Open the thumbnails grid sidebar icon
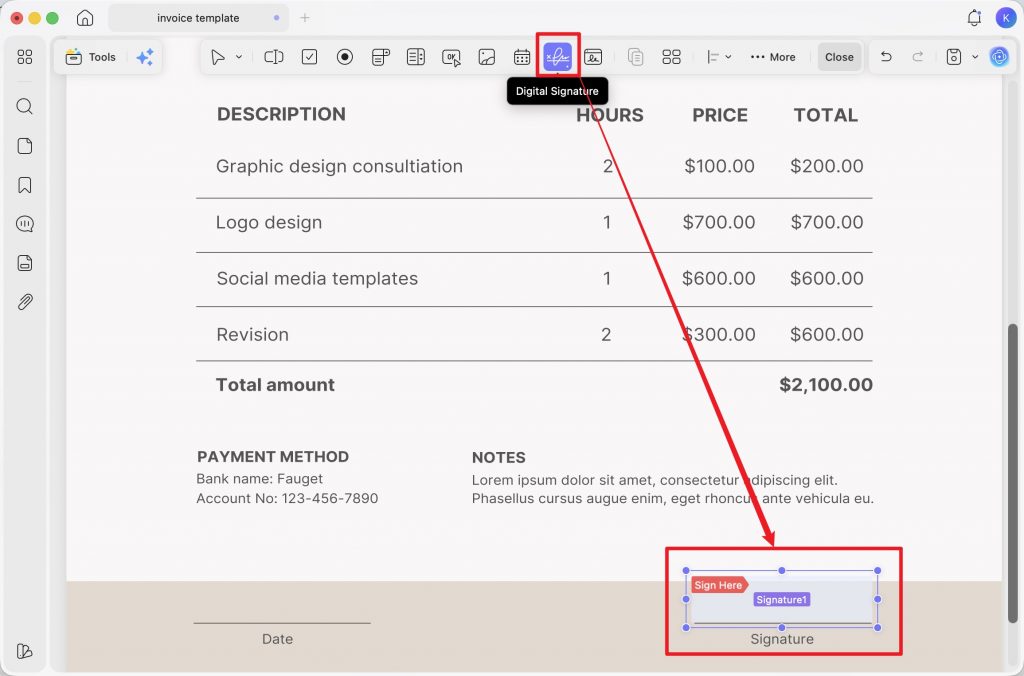1024x676 pixels. click(24, 57)
